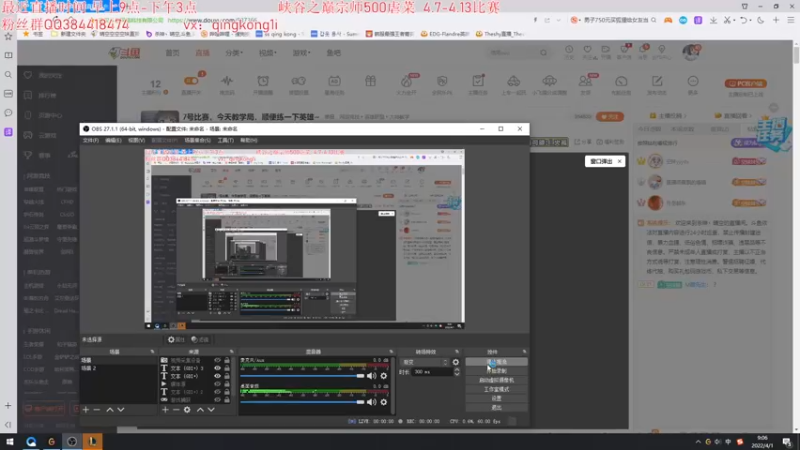Viewport: 800px width, 450px height.
Task: Click the desktop audio volume slider
Action: coord(302,402)
